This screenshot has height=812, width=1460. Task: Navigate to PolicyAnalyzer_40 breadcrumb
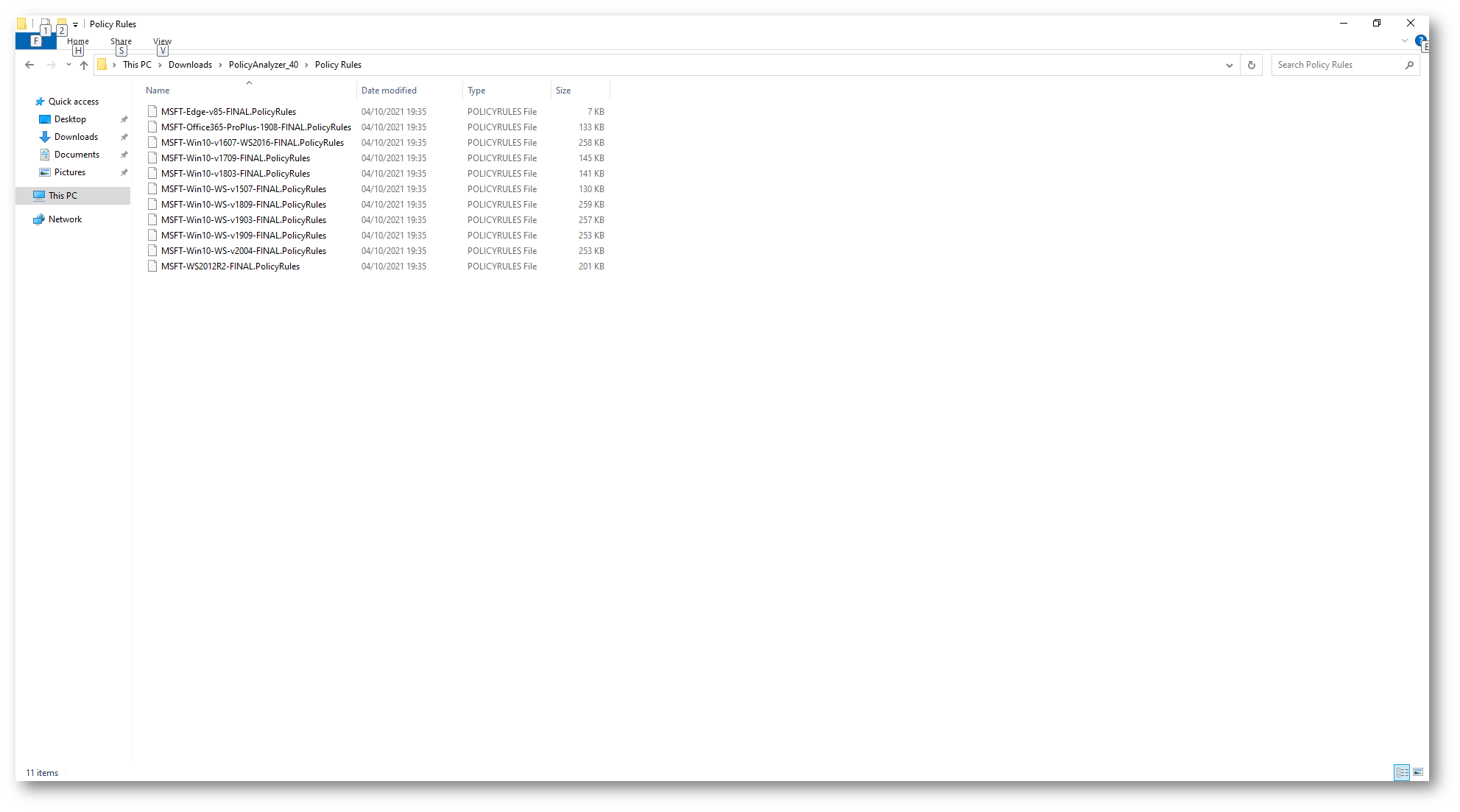tap(263, 65)
